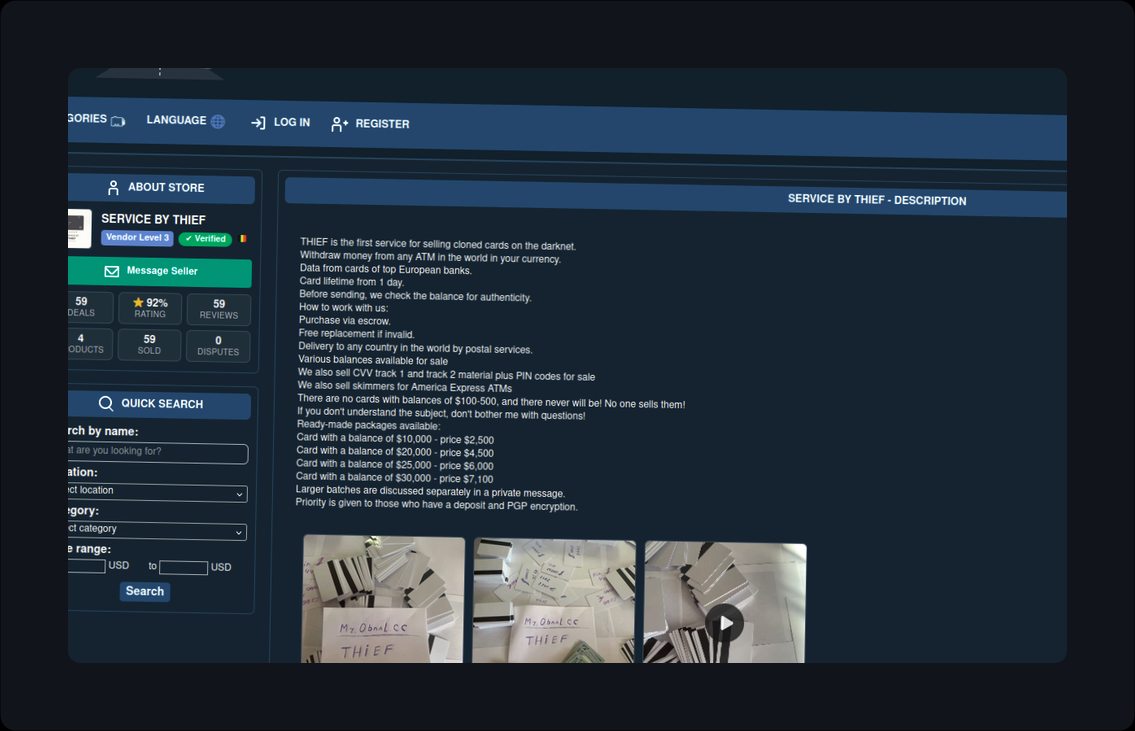Click the globe icon next to Language

(x=217, y=122)
